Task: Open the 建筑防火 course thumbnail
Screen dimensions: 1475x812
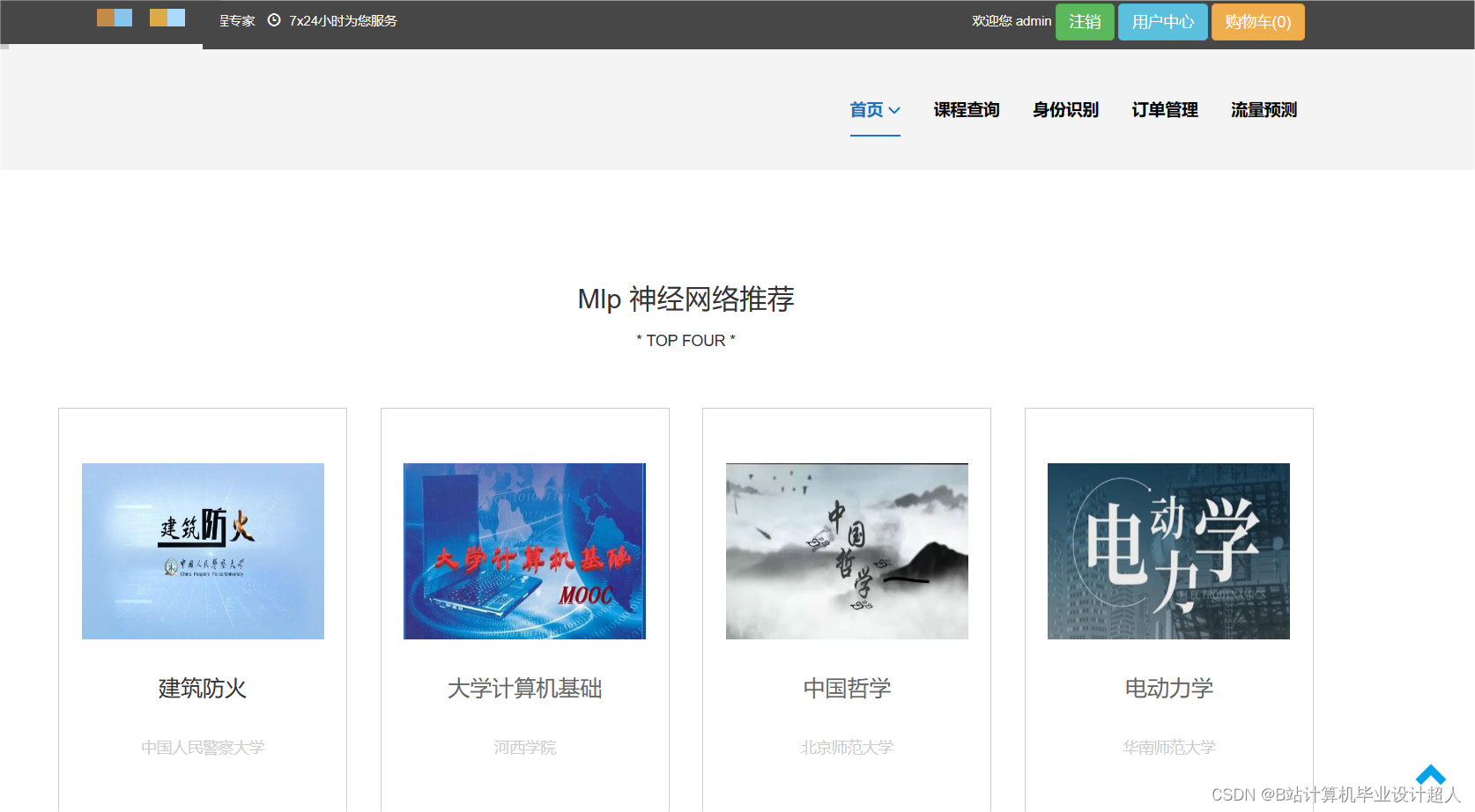Action: (203, 551)
